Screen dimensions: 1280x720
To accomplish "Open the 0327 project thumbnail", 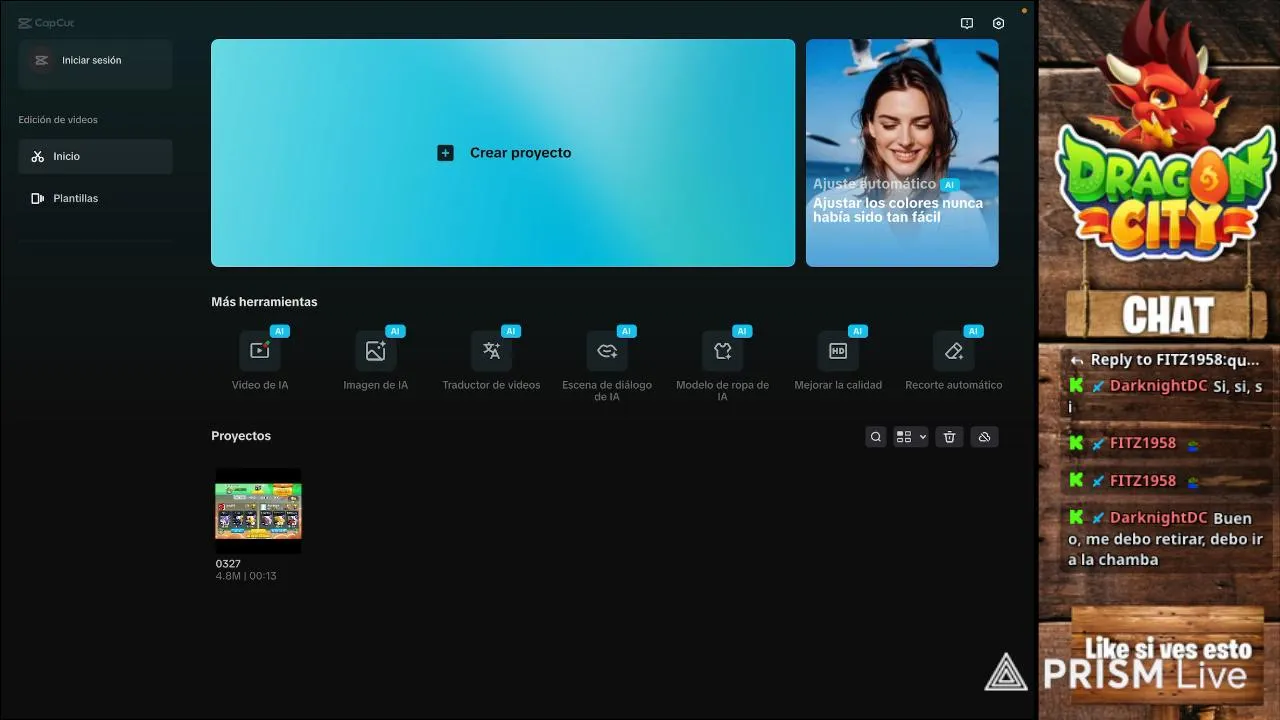I will click(x=258, y=511).
